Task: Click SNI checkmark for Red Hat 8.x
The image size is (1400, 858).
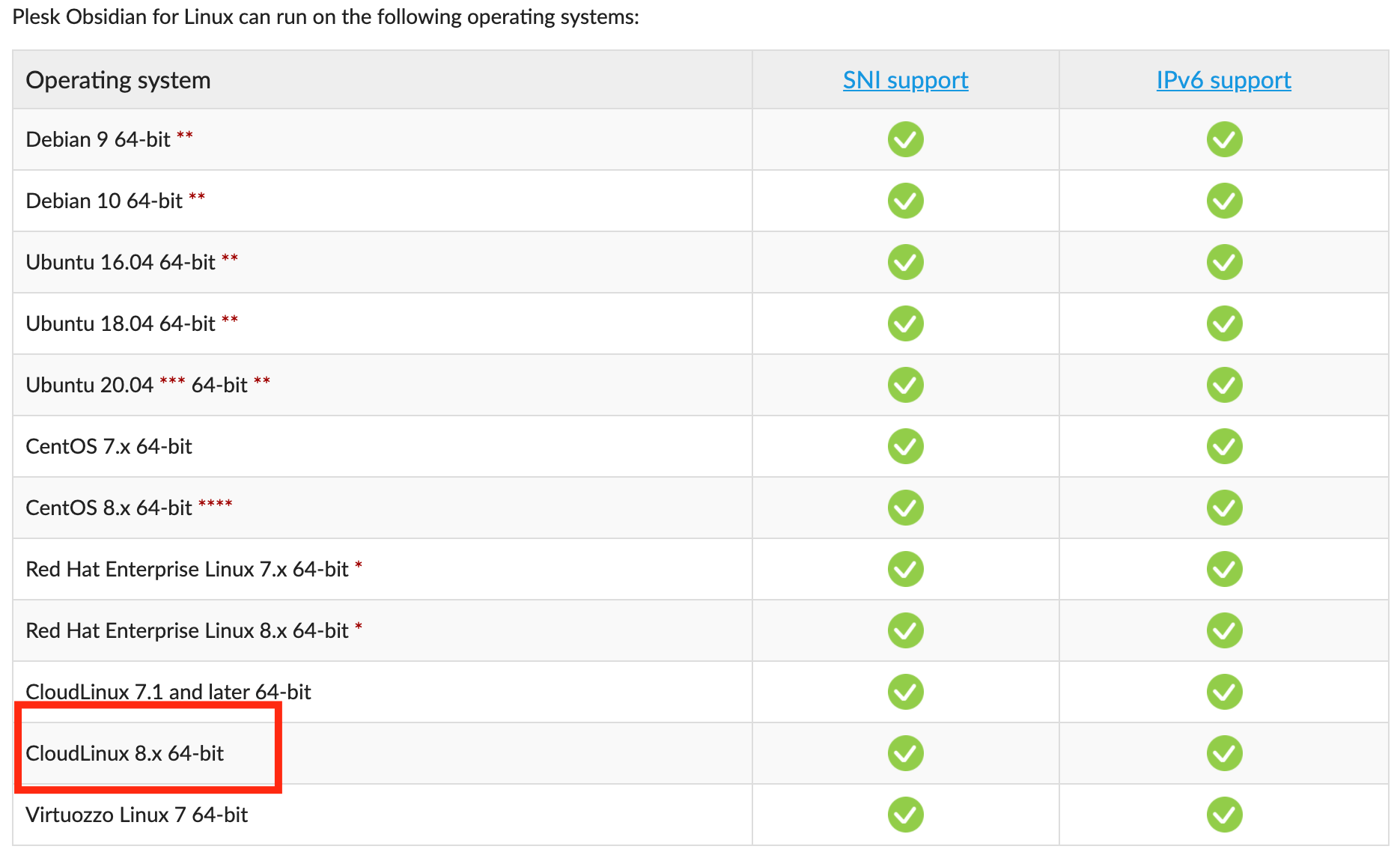Action: click(x=905, y=630)
